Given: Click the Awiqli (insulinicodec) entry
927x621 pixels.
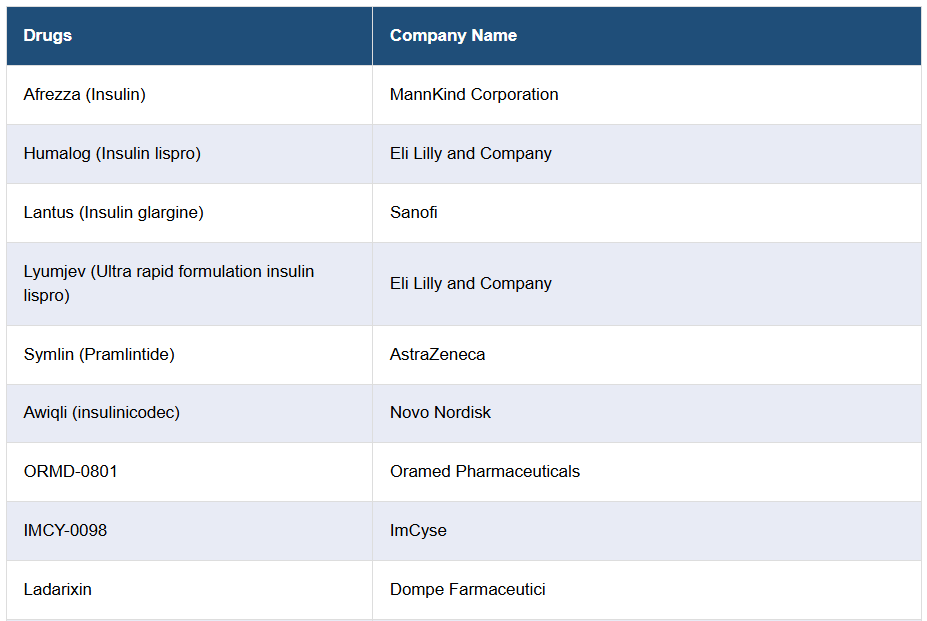Looking at the screenshot, I should tap(102, 413).
